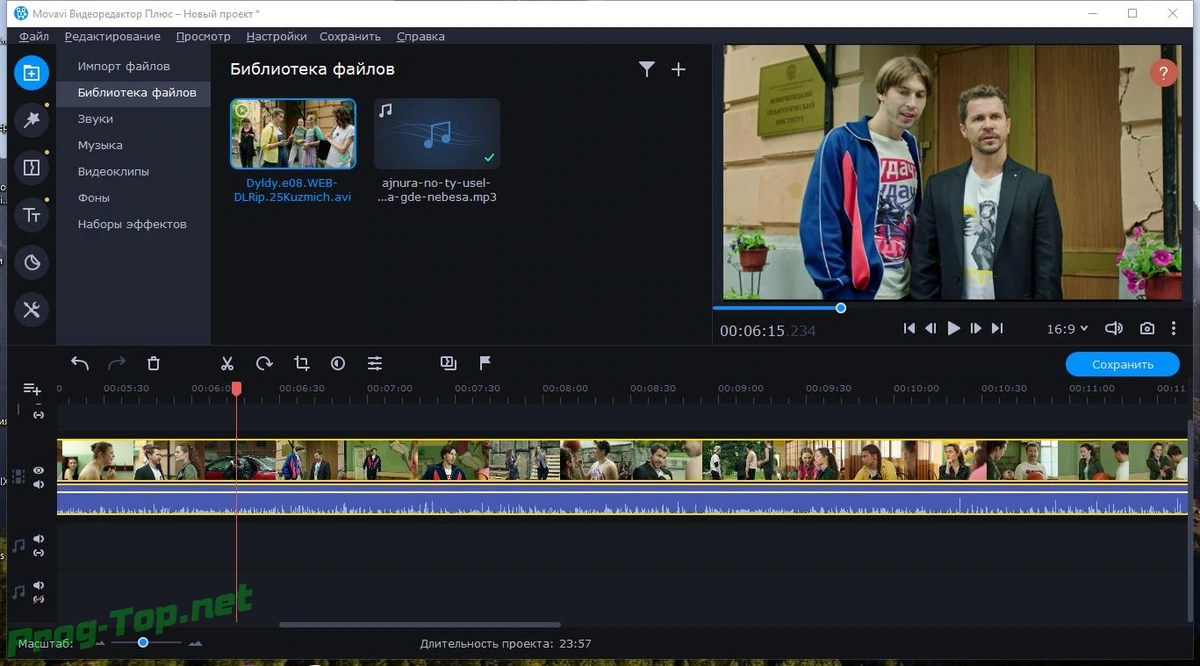
Task: Open the Import tab in left sidebar
Action: pyautogui.click(x=32, y=73)
